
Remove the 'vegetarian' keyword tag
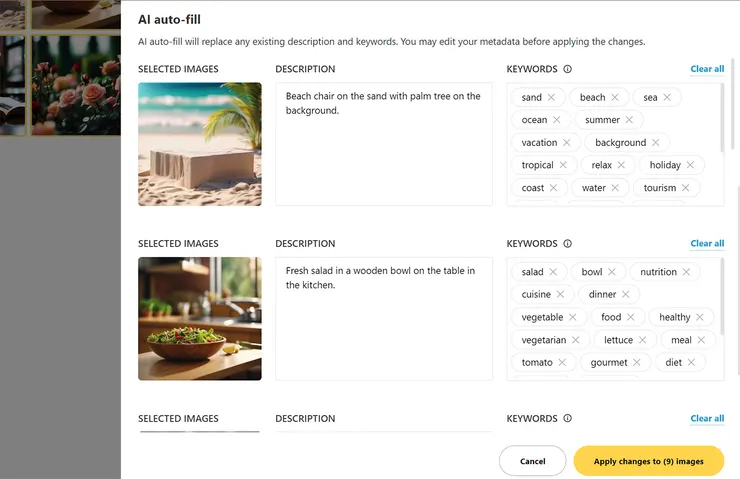click(x=576, y=340)
